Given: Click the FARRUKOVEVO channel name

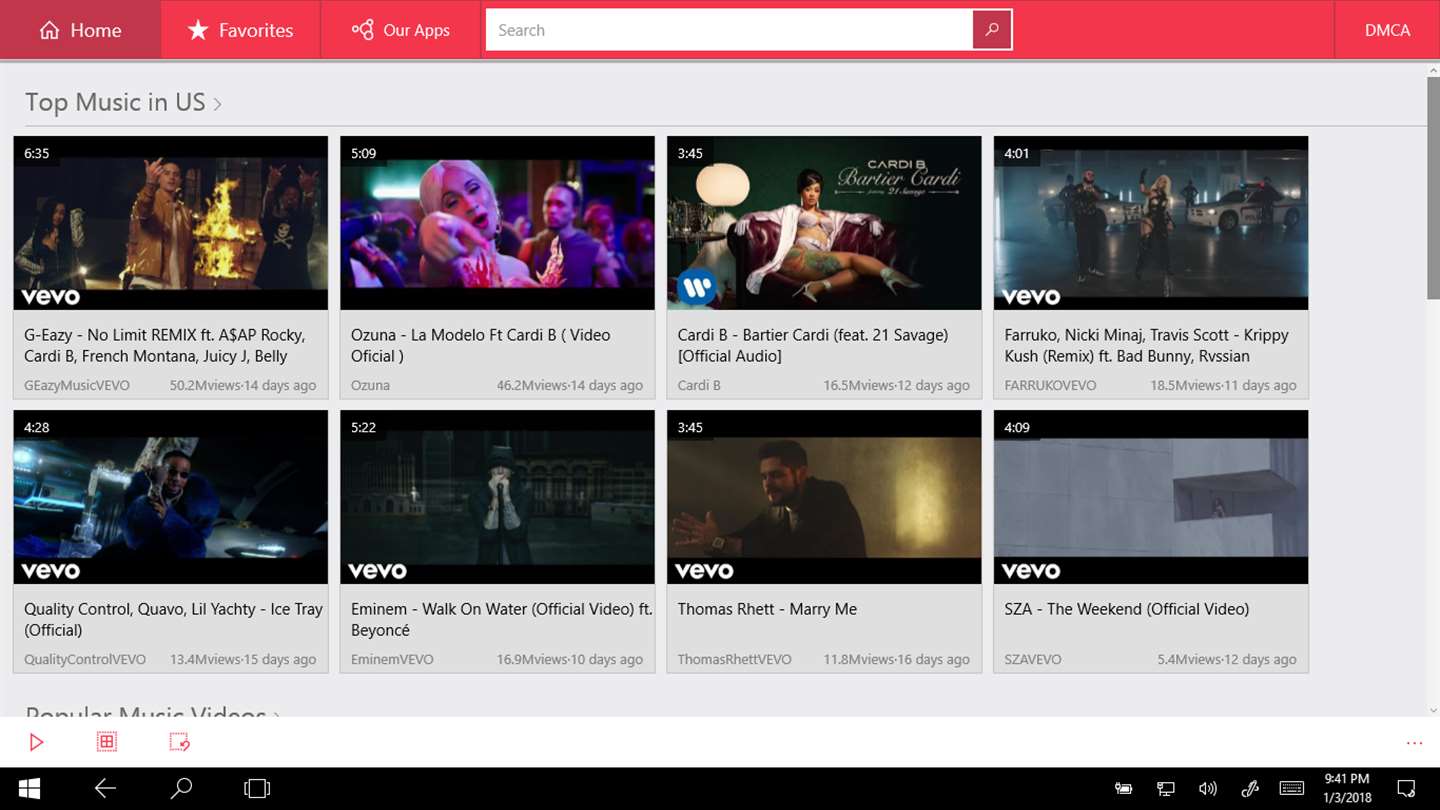Looking at the screenshot, I should [x=1051, y=385].
